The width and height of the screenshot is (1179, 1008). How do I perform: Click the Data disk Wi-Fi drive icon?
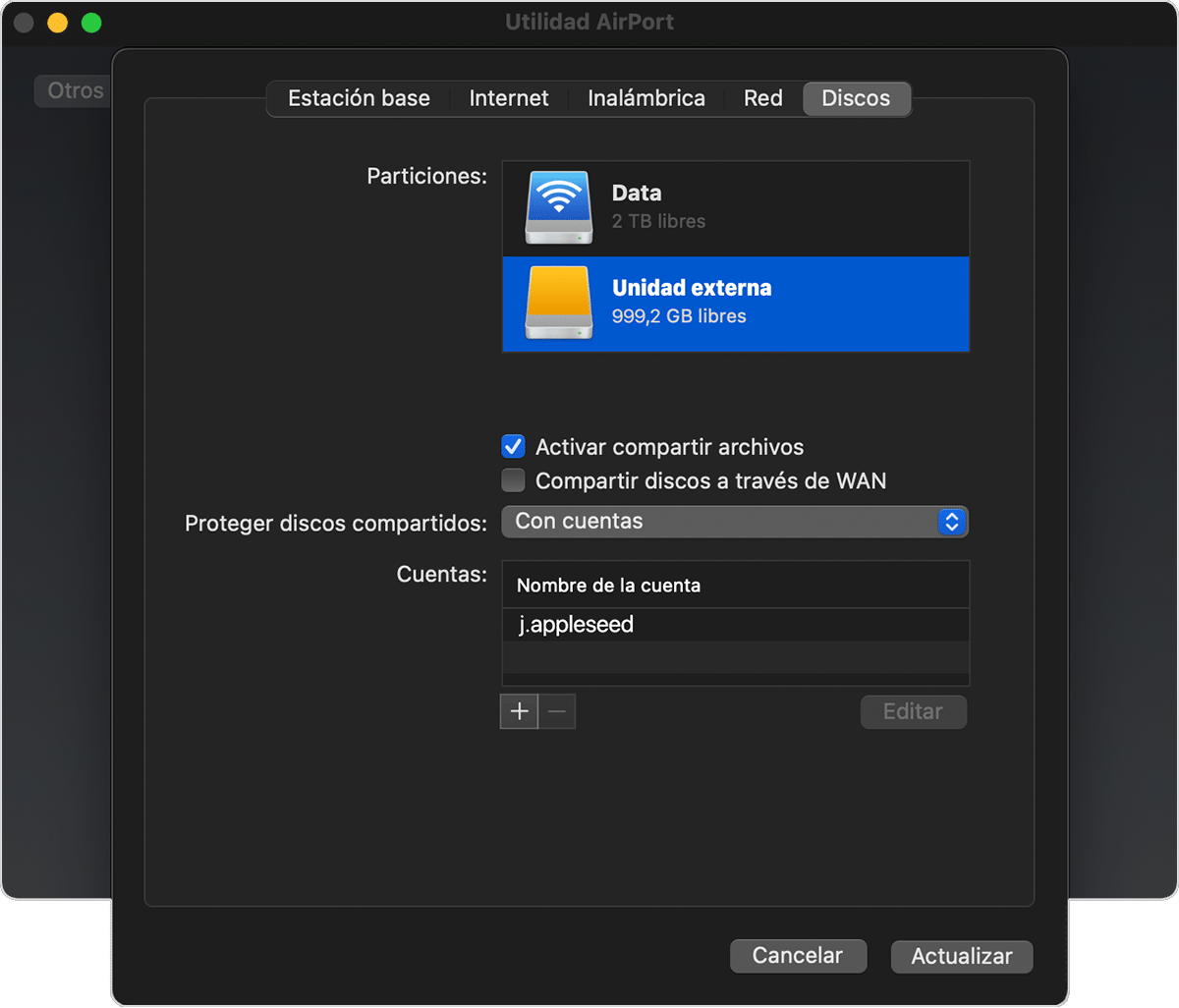[558, 207]
